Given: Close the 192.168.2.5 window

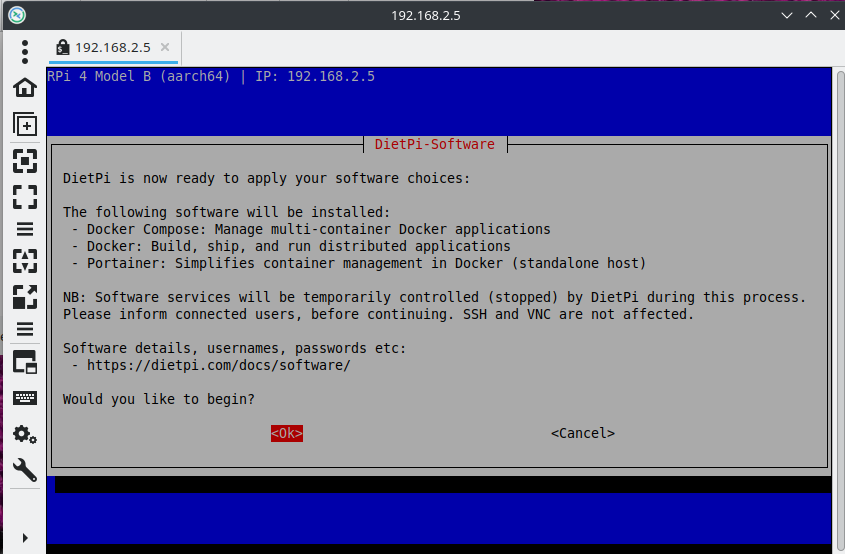Looking at the screenshot, I should 835,15.
